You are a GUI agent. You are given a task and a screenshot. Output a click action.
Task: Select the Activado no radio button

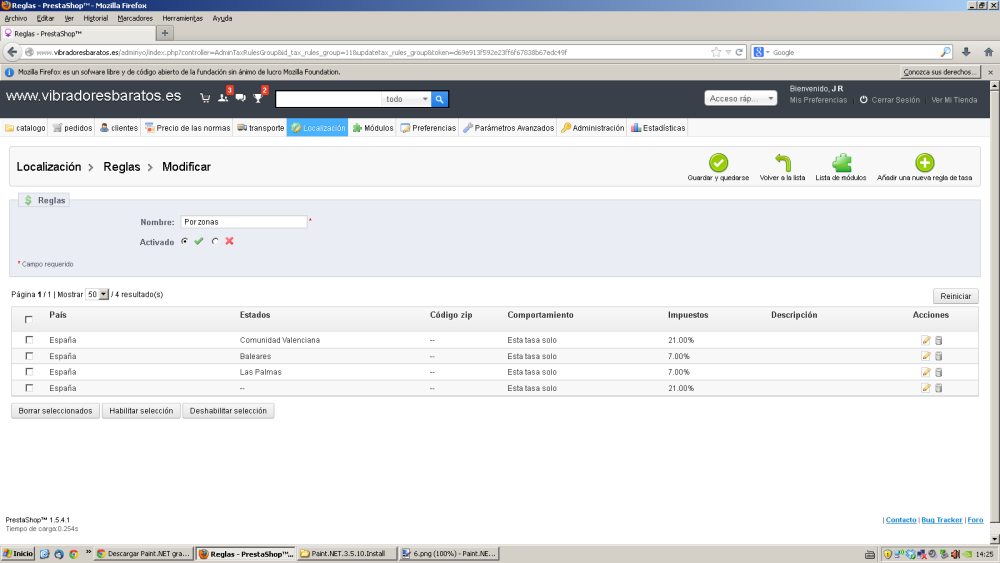click(215, 241)
